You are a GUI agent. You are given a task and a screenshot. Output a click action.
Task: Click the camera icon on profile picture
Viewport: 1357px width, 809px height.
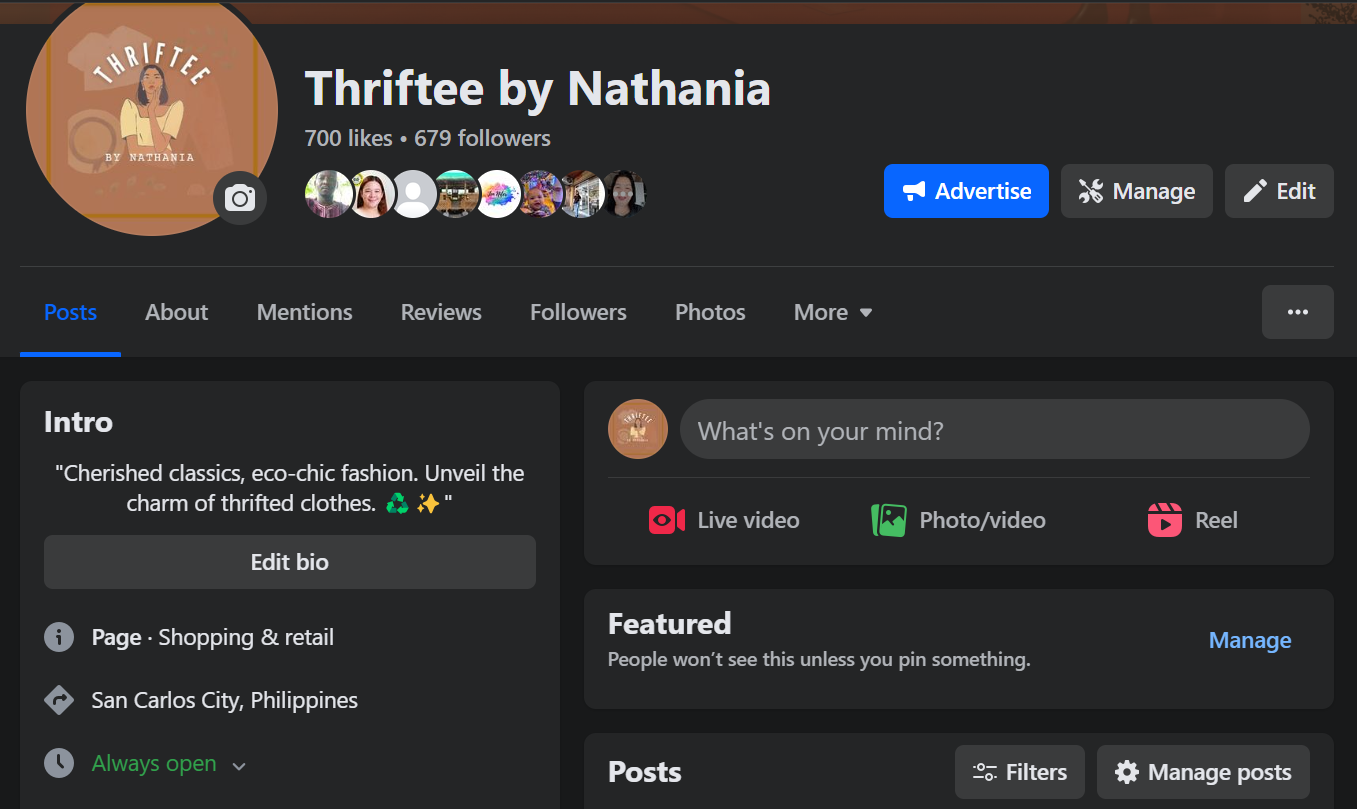240,198
